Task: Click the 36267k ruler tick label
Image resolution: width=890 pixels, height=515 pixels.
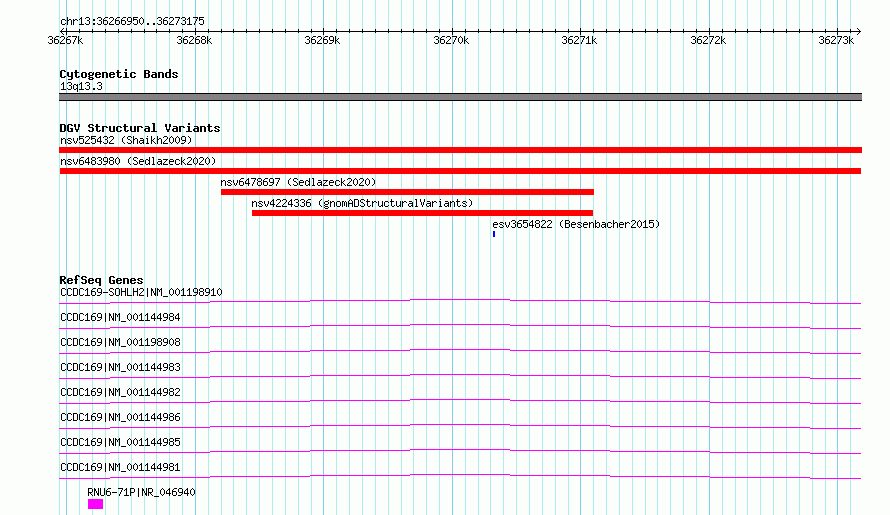Action: pos(65,40)
